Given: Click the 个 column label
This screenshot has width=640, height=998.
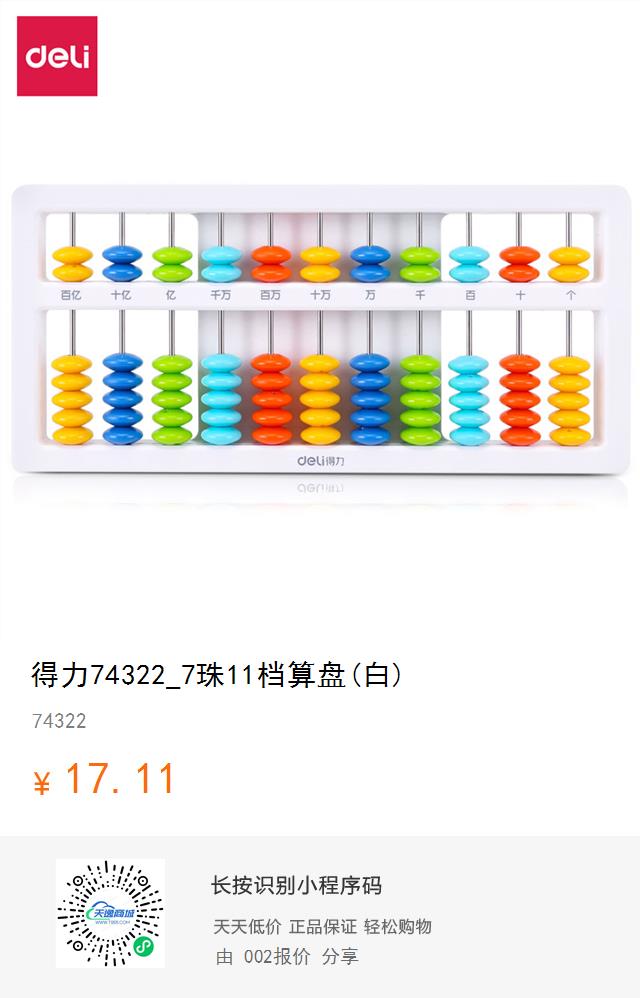Looking at the screenshot, I should click(571, 295).
